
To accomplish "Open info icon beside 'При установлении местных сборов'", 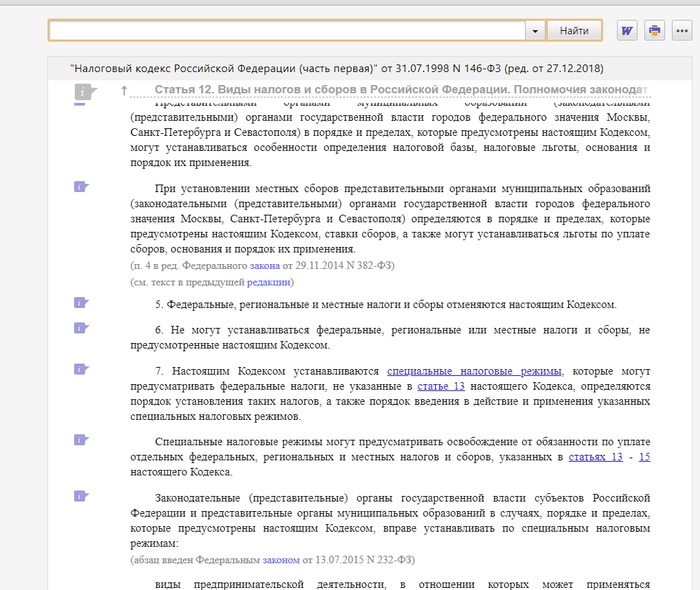I will tap(81, 186).
